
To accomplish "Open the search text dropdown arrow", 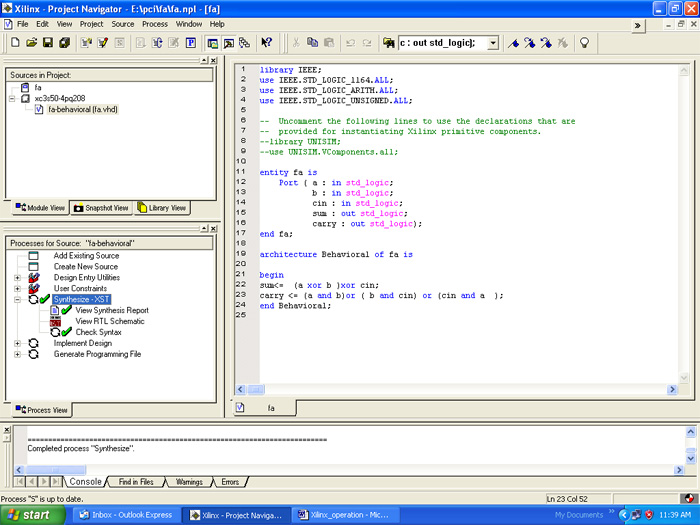I will tap(493, 43).
